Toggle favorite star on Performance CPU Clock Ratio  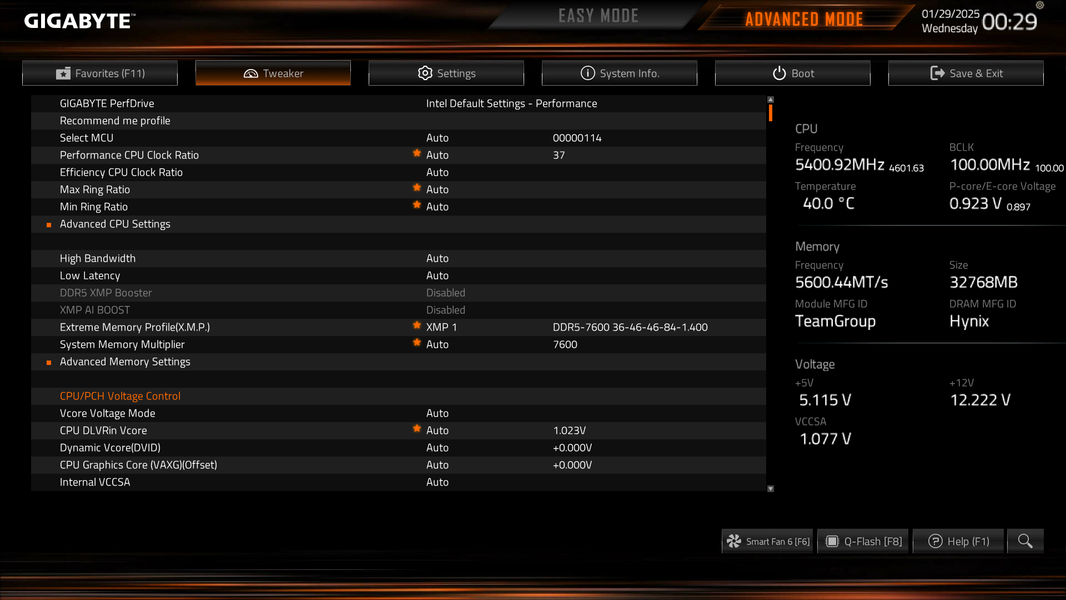[417, 154]
